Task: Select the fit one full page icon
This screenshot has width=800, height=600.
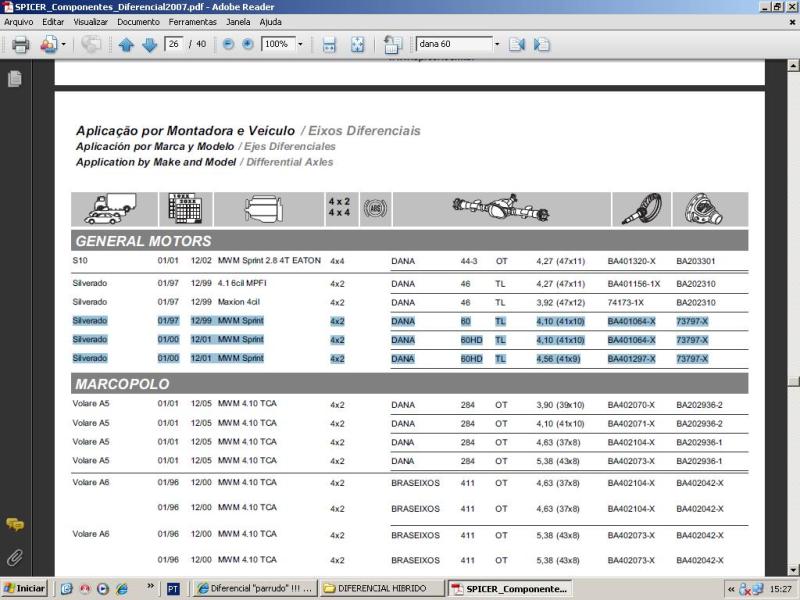Action: click(x=358, y=44)
